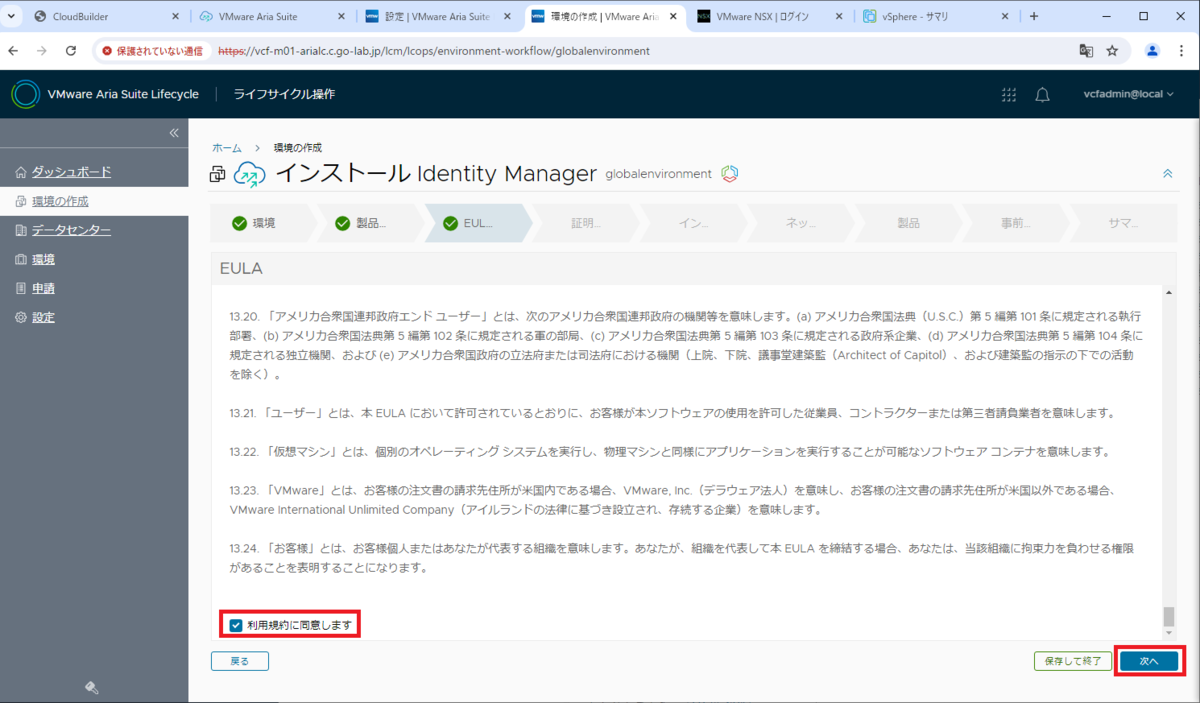Collapse the sidebar with double-chevron icon
The width and height of the screenshot is (1200, 703).
(x=173, y=133)
